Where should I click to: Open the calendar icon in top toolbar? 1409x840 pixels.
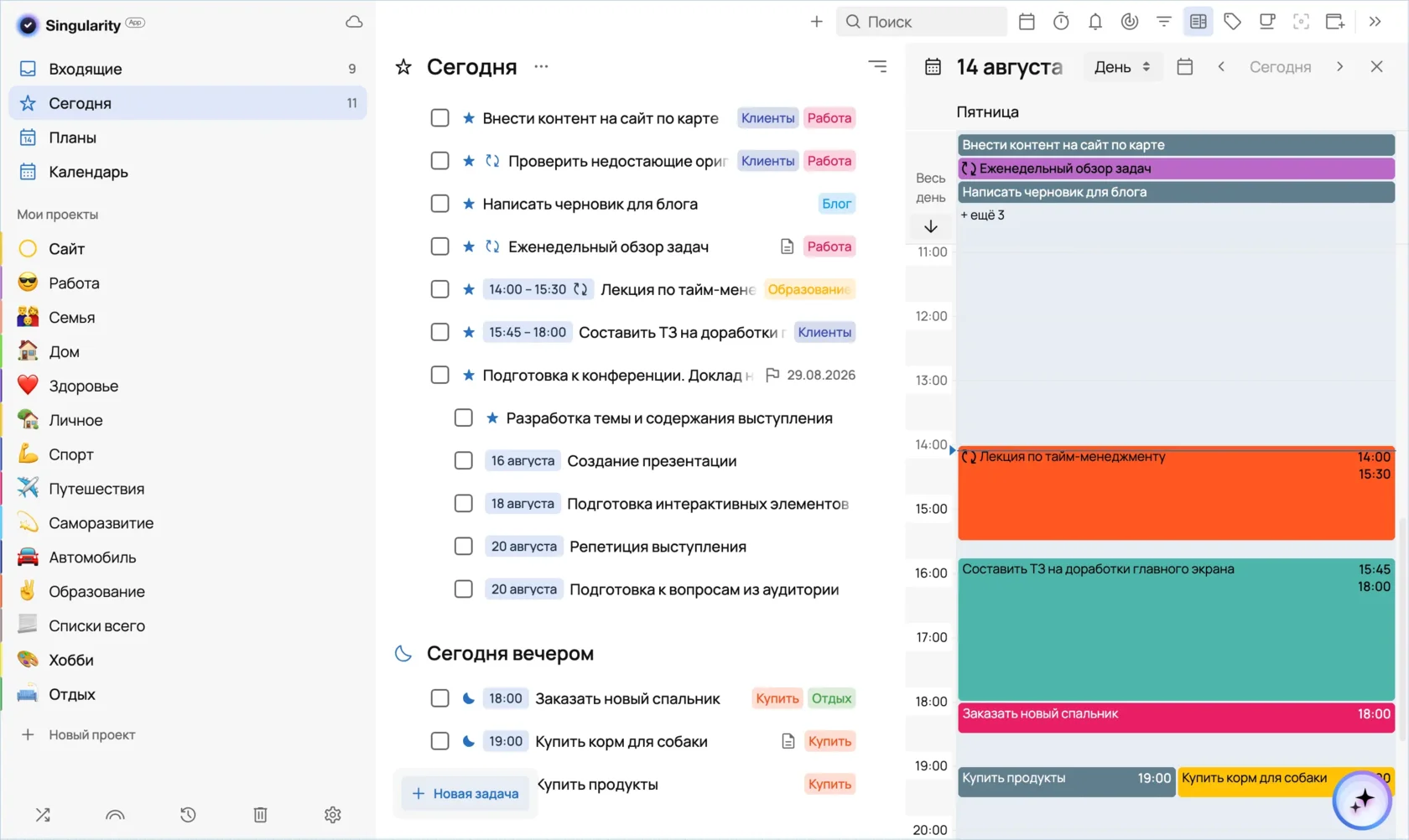point(1027,22)
